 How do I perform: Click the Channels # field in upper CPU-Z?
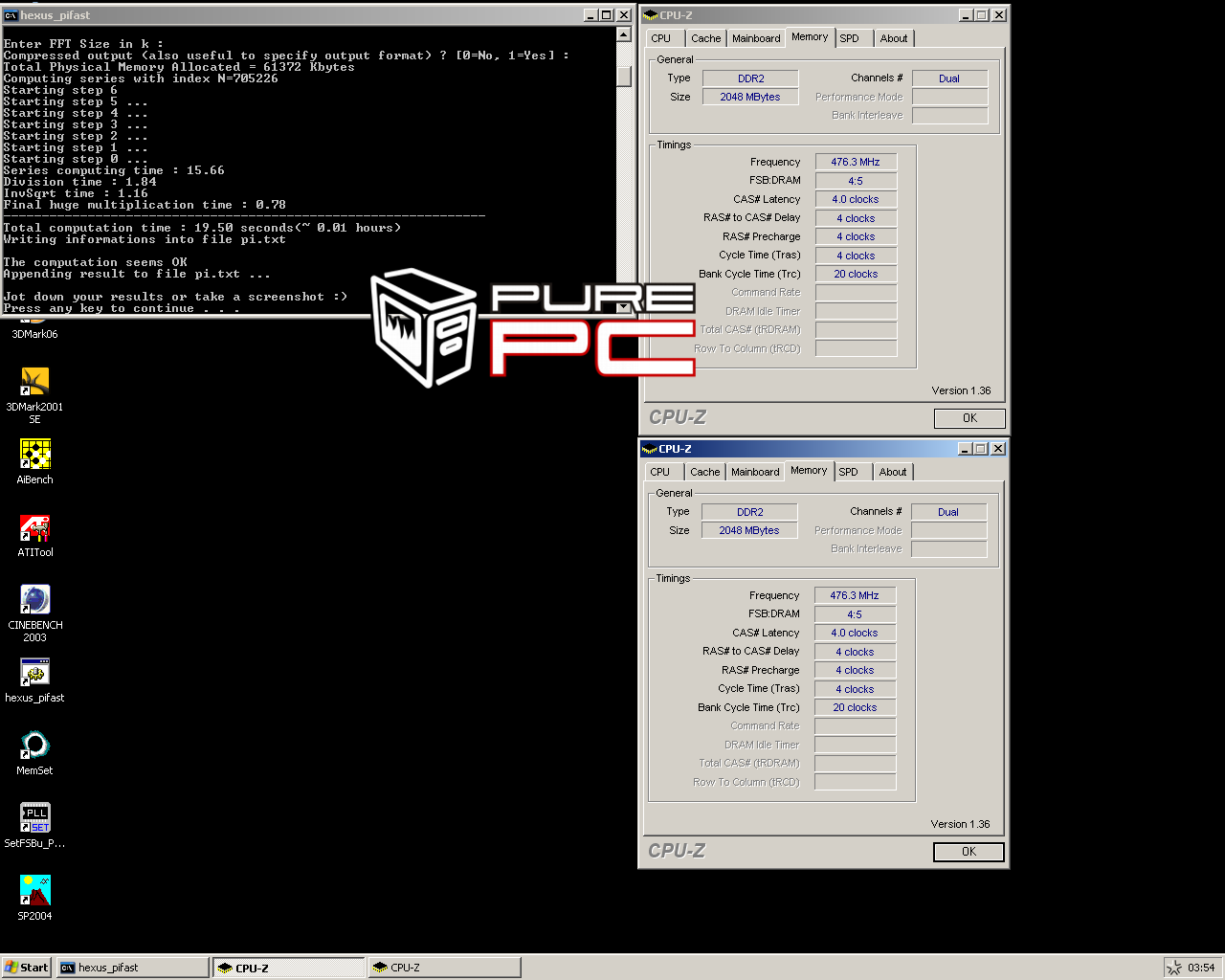(949, 78)
